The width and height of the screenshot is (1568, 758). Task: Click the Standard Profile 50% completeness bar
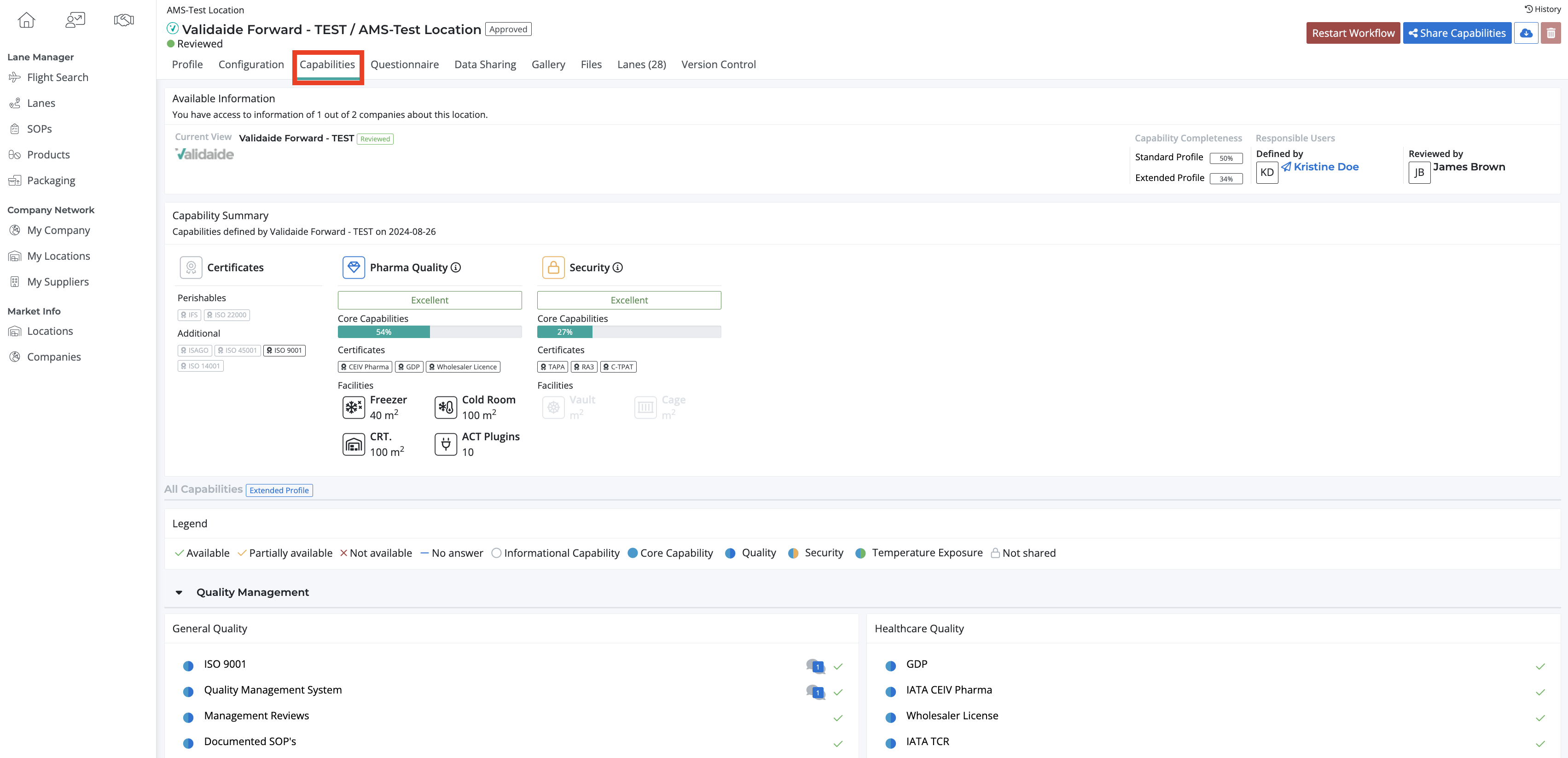[1226, 158]
